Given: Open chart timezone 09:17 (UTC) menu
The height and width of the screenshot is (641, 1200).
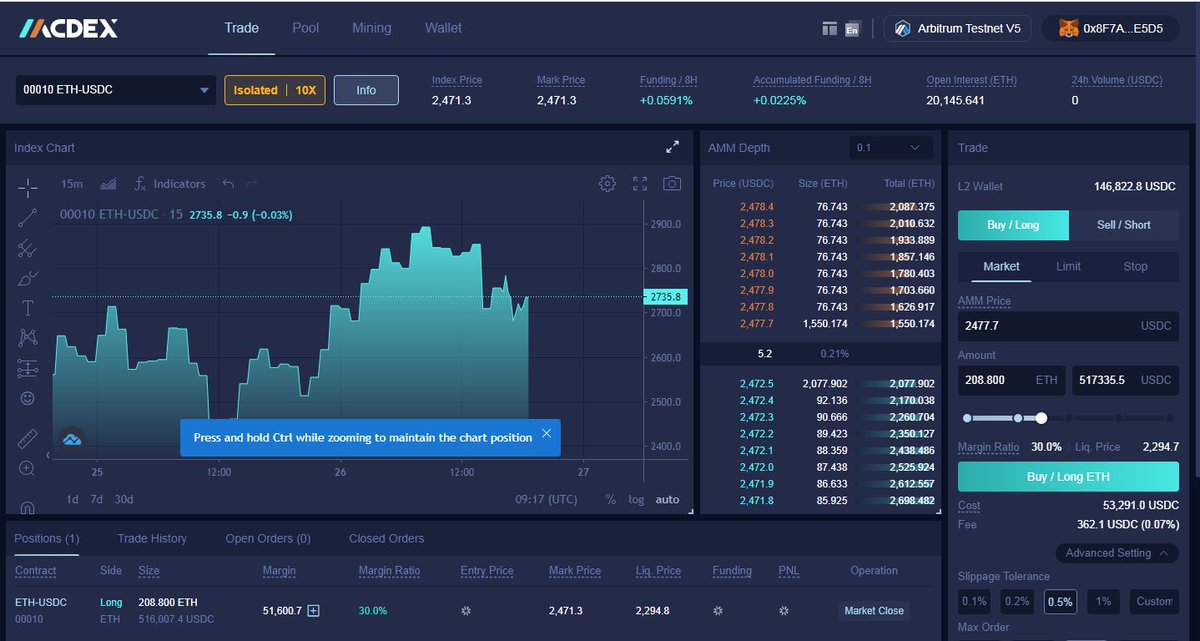Looking at the screenshot, I should (x=546, y=499).
